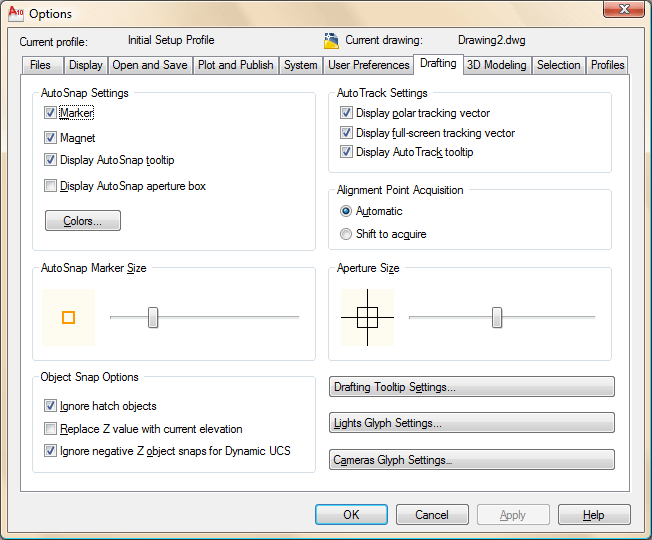Click the Drawing2.dwg file name
The image size is (652, 540).
tap(491, 40)
